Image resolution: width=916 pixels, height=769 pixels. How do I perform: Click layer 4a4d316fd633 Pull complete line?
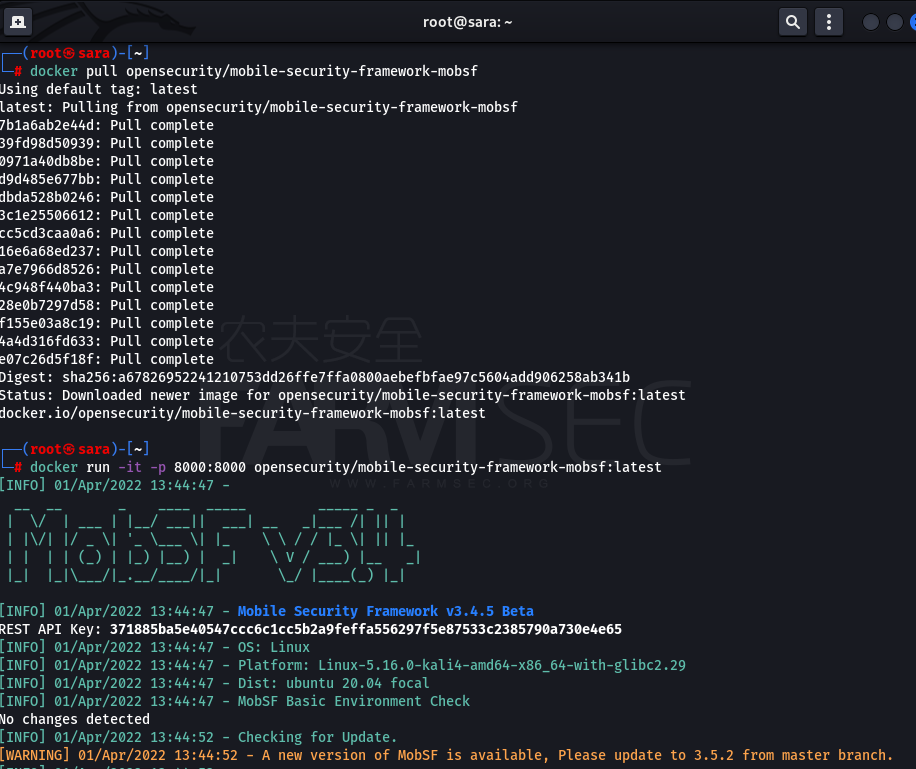[x=107, y=341]
